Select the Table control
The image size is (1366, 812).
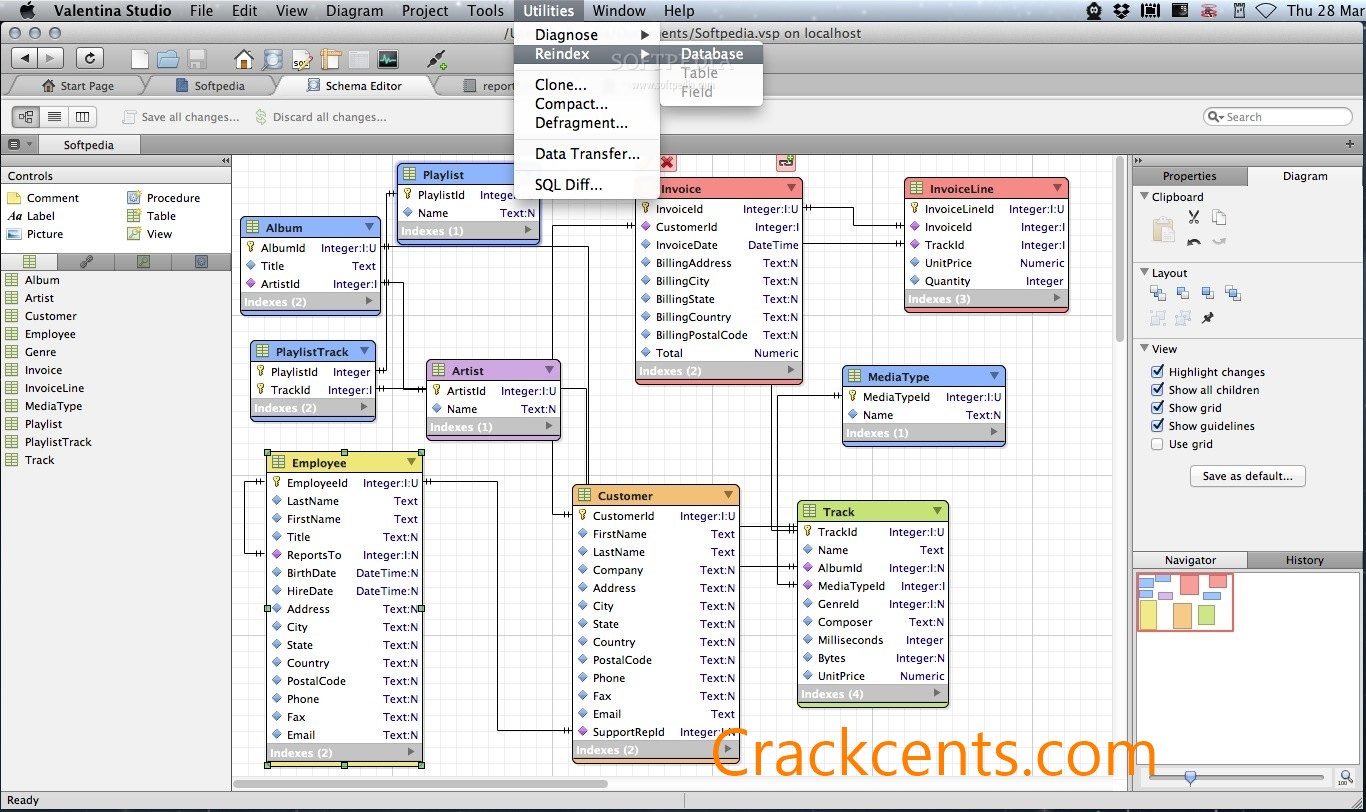(x=151, y=216)
